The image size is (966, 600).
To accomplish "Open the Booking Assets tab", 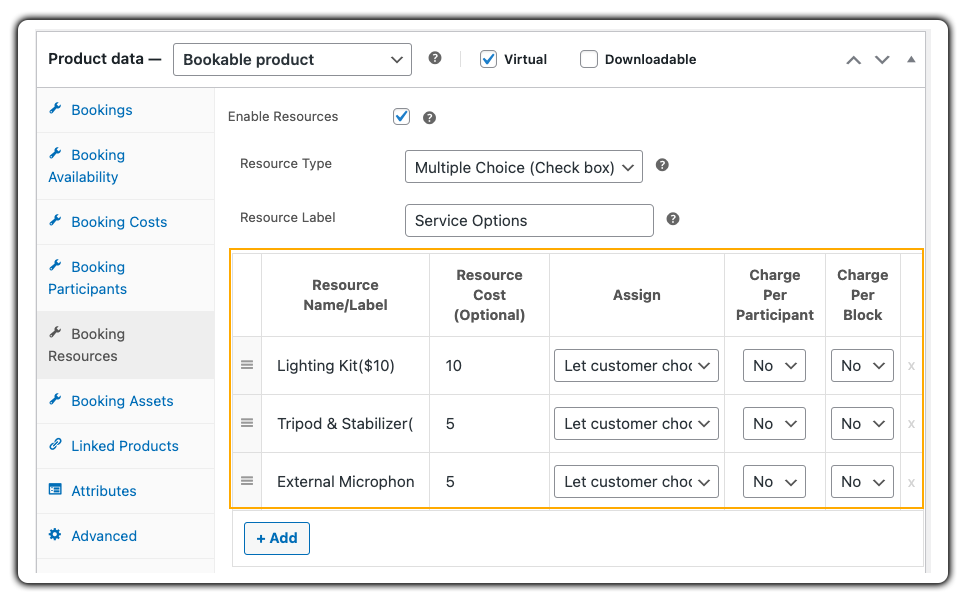I will (x=126, y=402).
